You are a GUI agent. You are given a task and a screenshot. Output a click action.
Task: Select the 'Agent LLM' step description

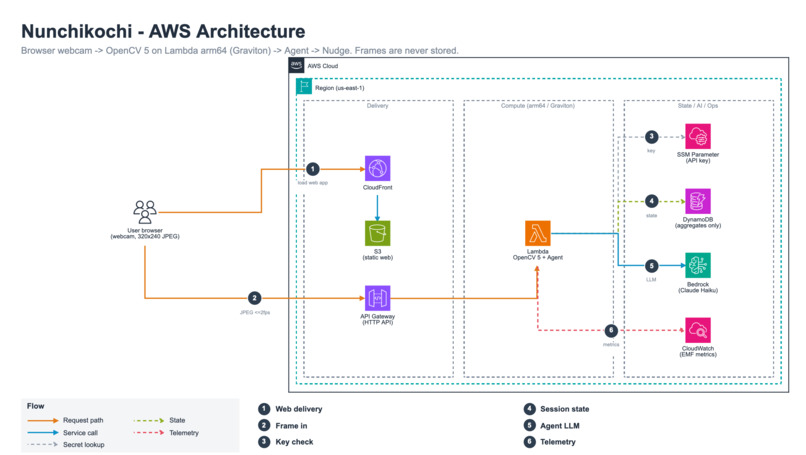point(559,426)
